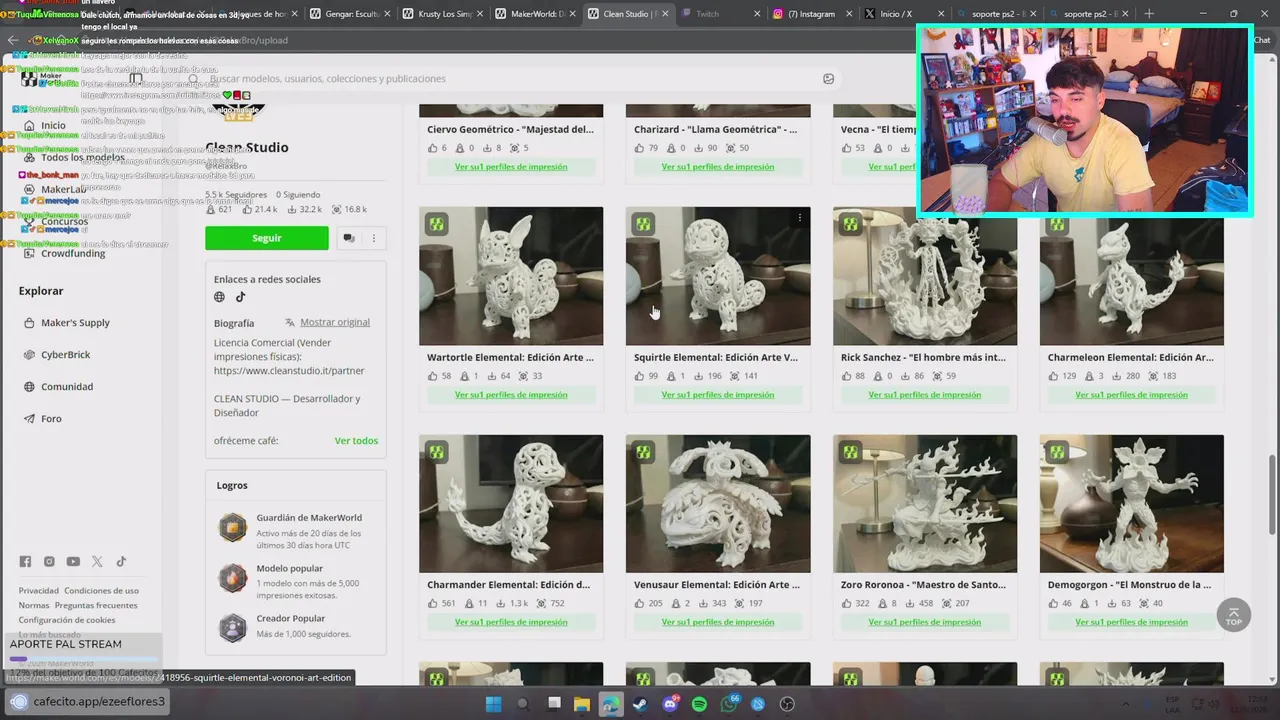This screenshot has height=720, width=1280.
Task: Click Ver todos next to ofréceme café
Action: pos(356,441)
